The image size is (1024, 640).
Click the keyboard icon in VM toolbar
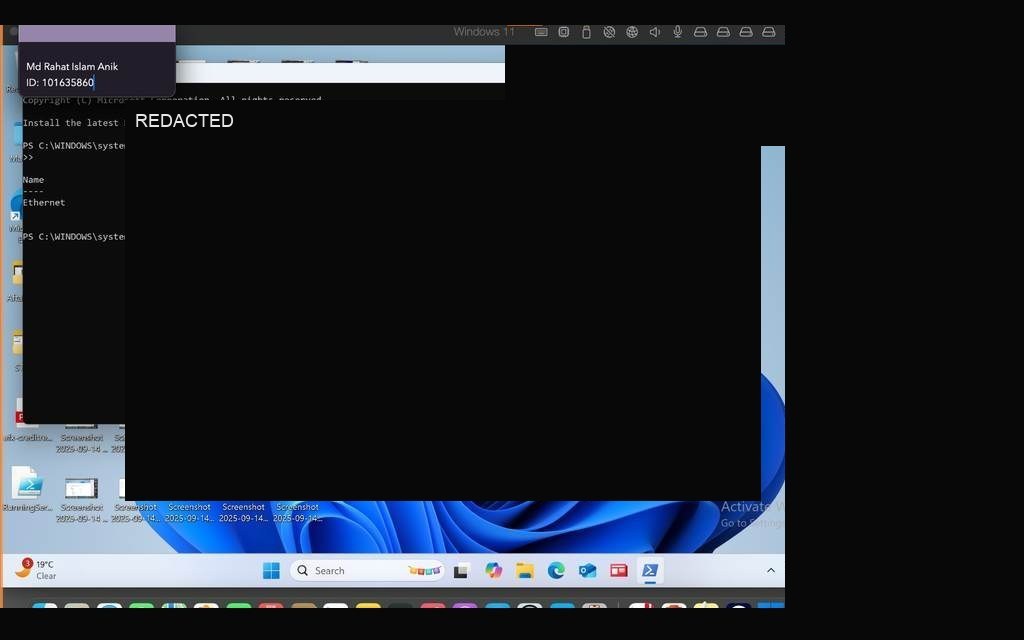(541, 32)
